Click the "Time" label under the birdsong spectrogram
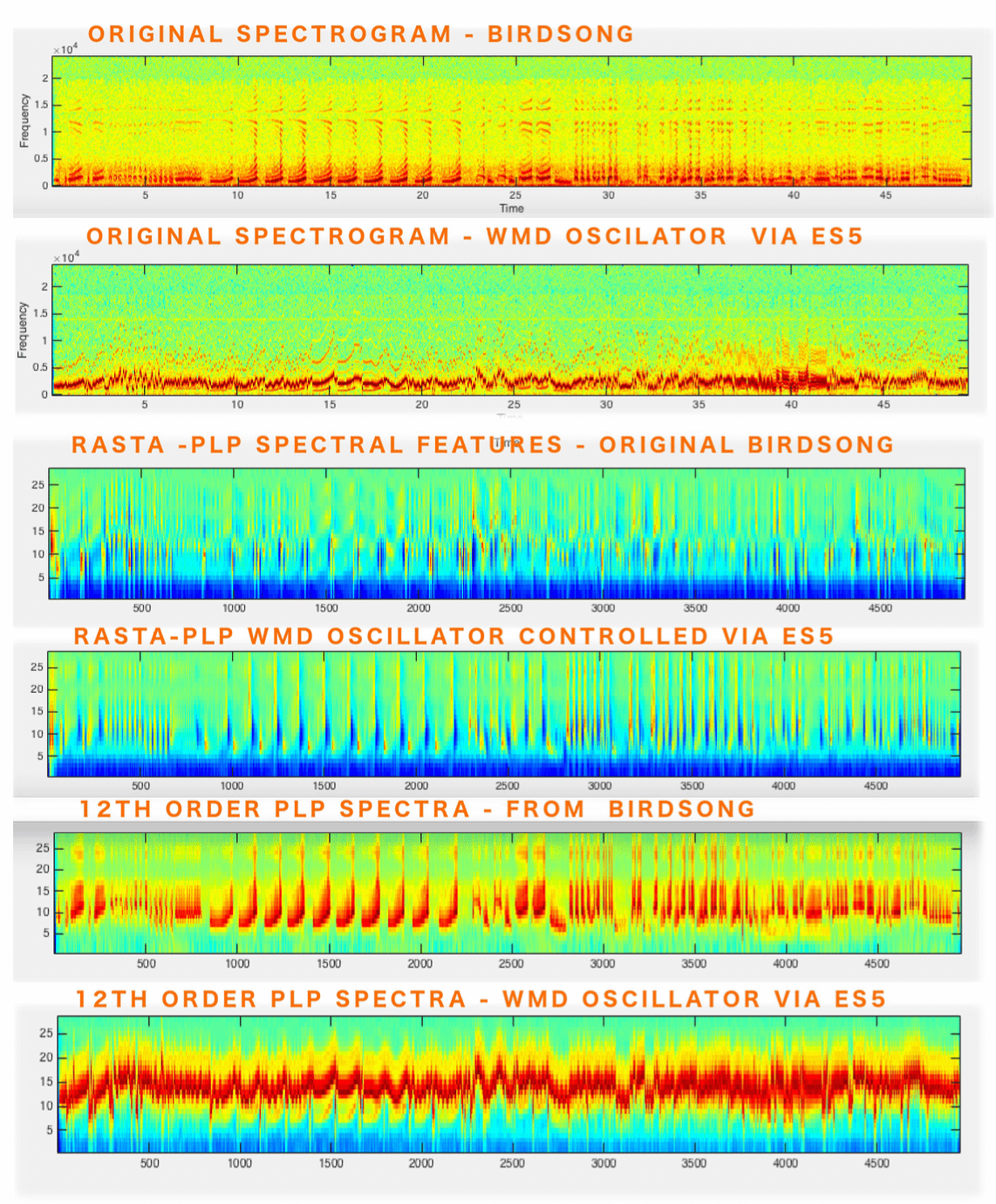996x1204 pixels. pyautogui.click(x=511, y=209)
